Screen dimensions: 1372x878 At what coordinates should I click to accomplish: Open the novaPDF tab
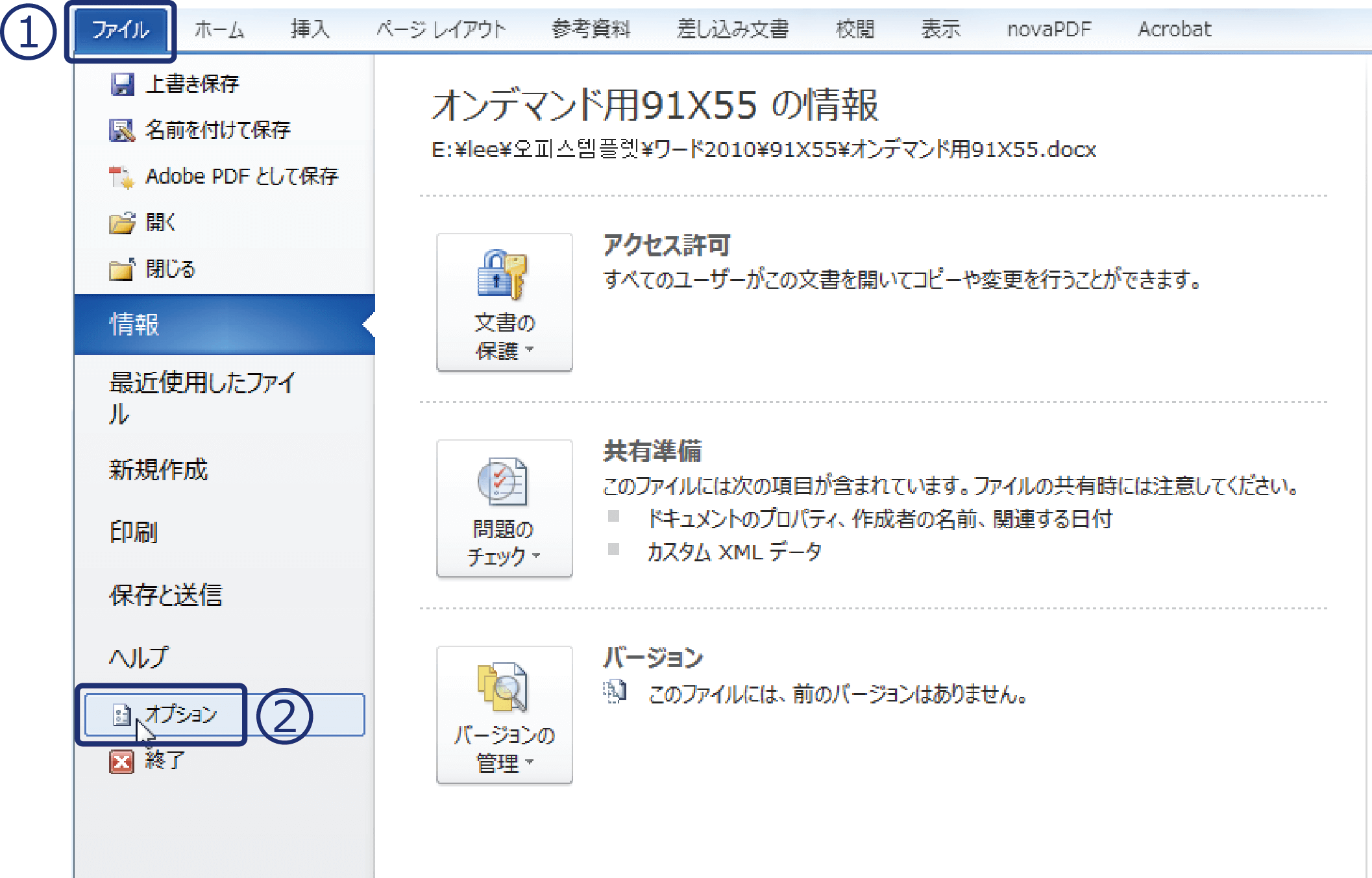[x=1049, y=29]
